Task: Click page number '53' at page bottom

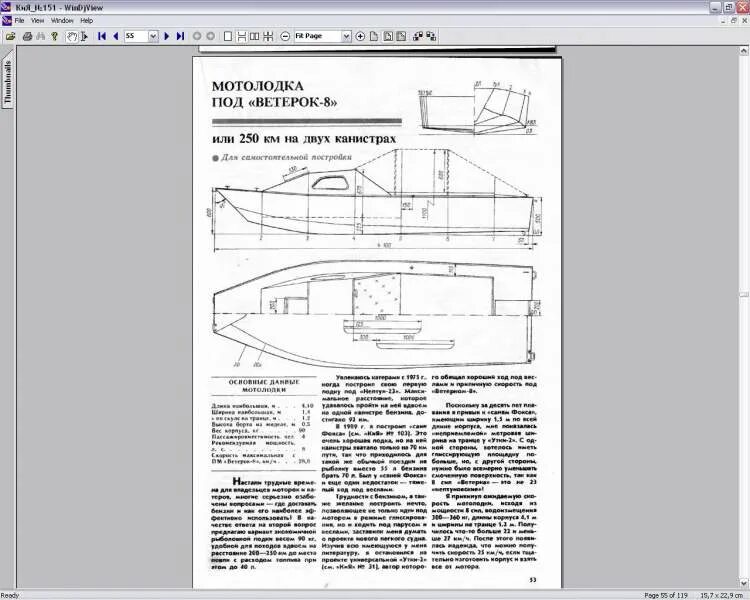Action: (533, 579)
